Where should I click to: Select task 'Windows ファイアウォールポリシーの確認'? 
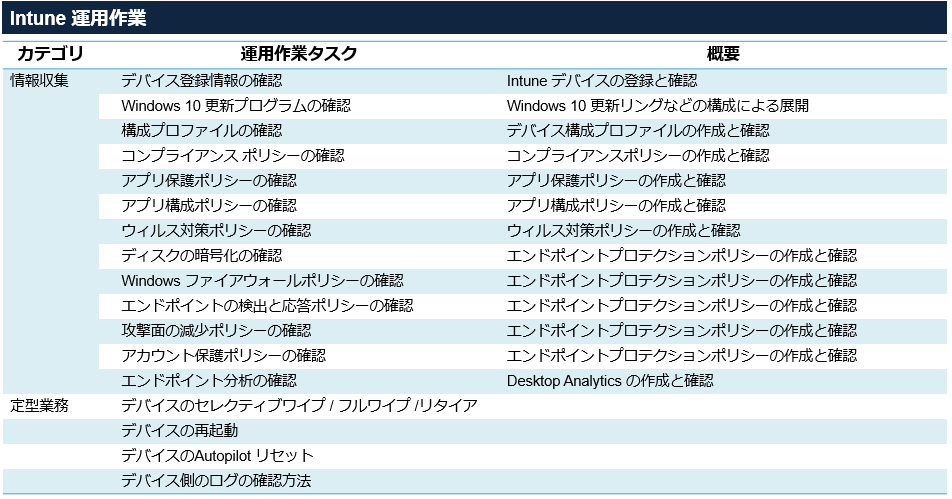pyautogui.click(x=262, y=280)
